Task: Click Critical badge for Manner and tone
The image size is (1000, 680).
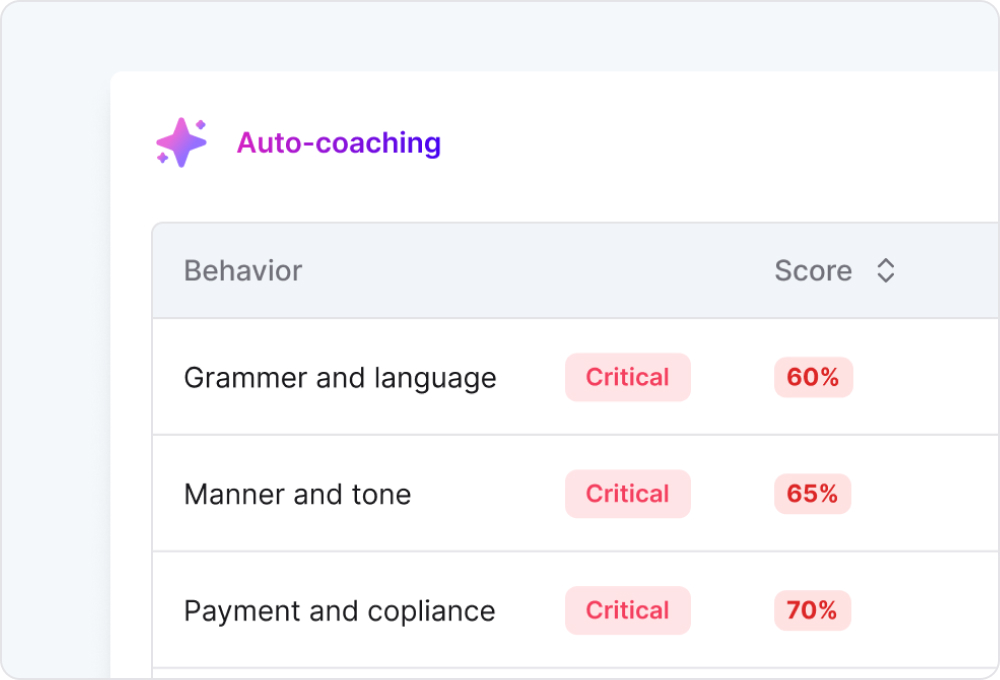Action: 628,494
